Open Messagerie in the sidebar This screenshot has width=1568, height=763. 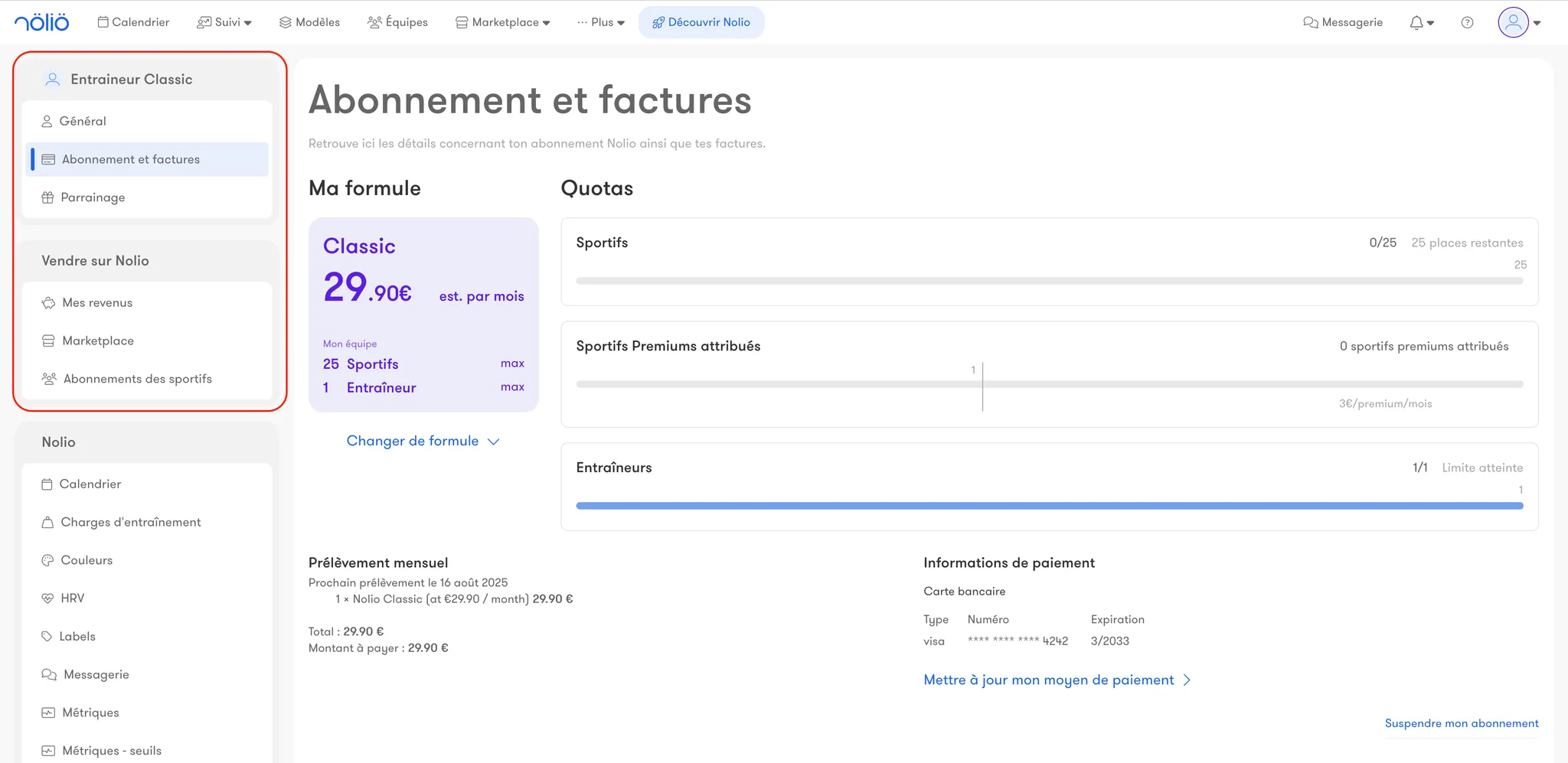click(x=147, y=674)
